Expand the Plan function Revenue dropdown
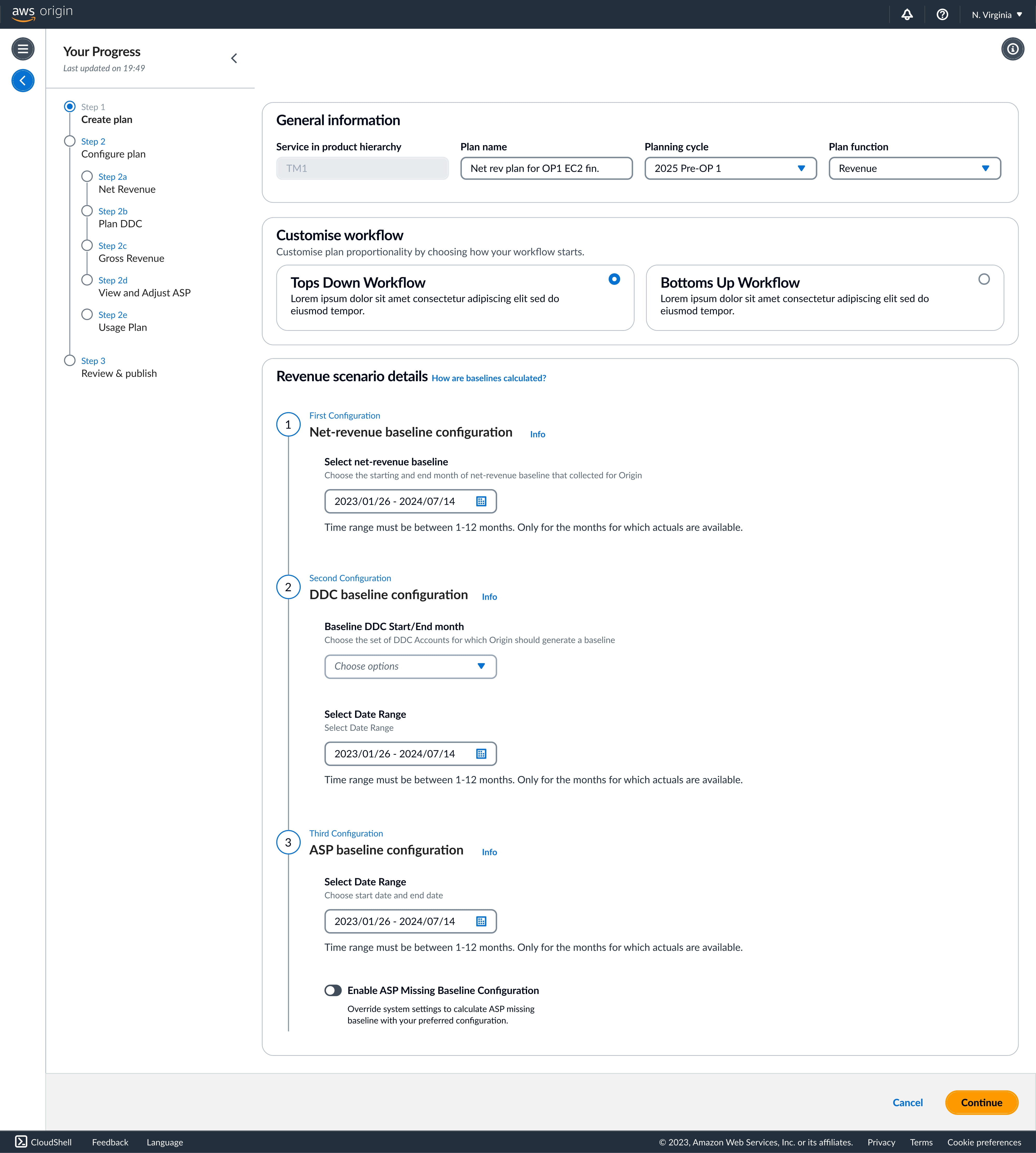1036x1153 pixels. click(914, 169)
